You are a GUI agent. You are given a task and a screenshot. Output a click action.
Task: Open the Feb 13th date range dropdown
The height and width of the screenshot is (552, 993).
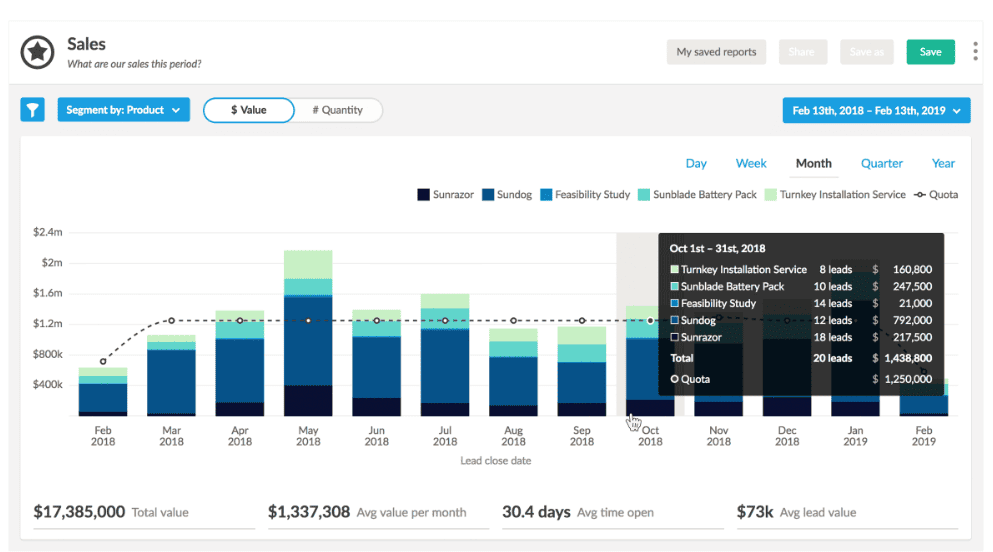pos(876,110)
